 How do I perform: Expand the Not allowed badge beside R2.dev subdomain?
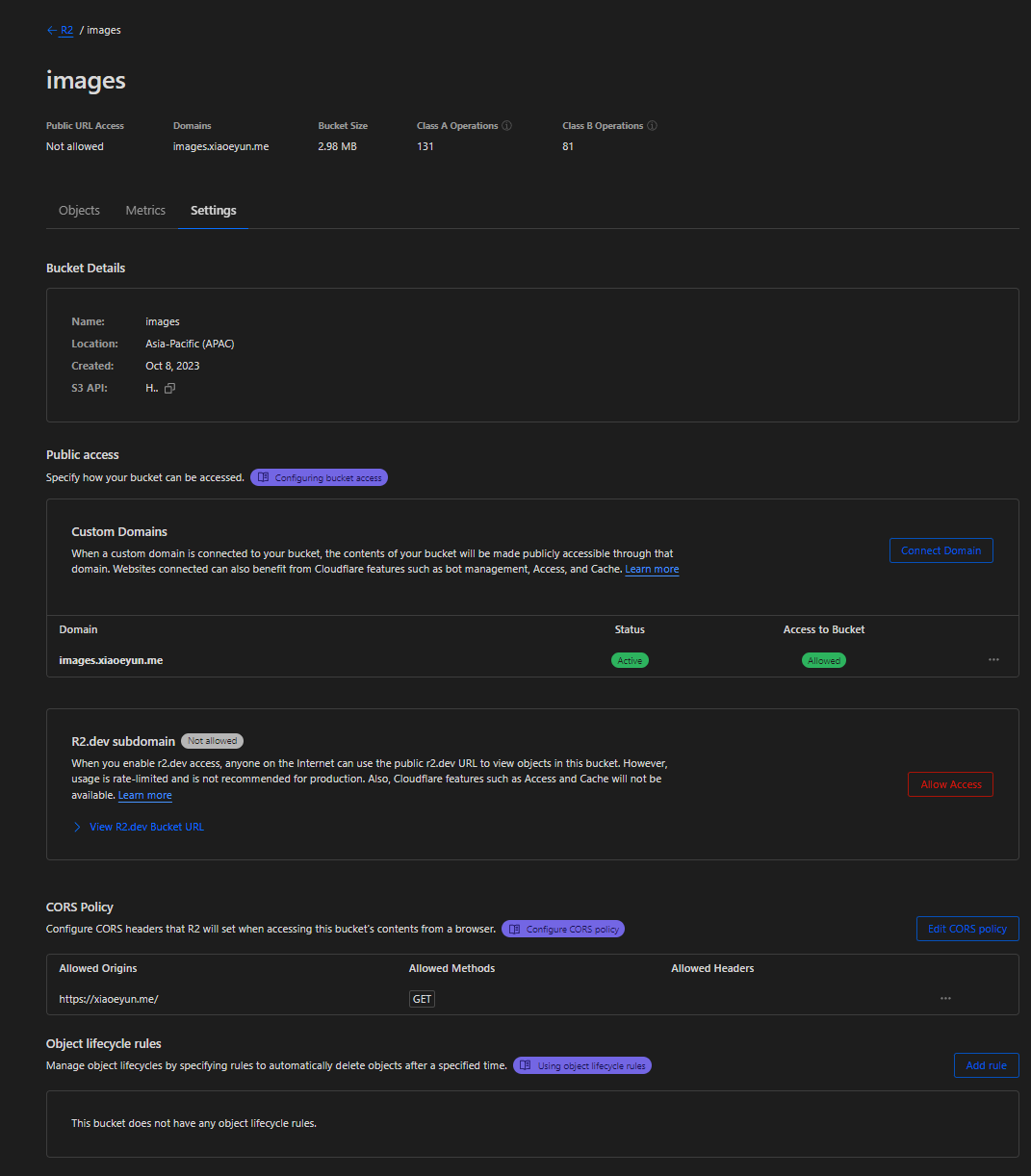tap(212, 740)
